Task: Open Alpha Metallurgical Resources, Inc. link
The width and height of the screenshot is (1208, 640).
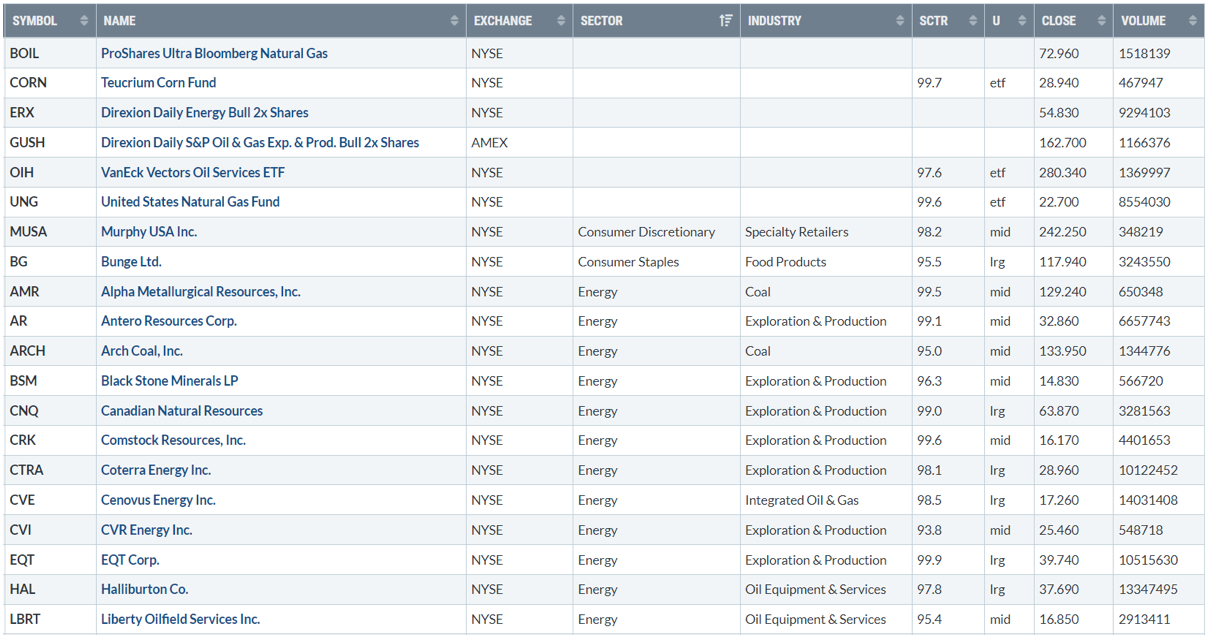Action: click(x=201, y=292)
